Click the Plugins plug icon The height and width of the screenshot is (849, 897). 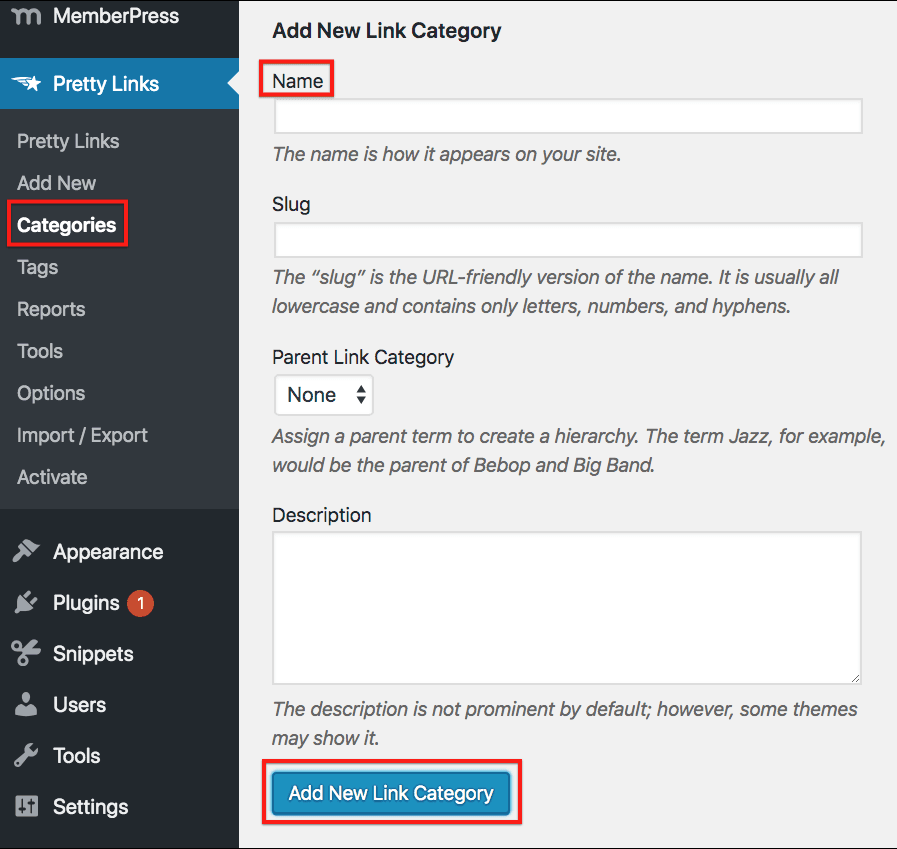pyautogui.click(x=26, y=603)
